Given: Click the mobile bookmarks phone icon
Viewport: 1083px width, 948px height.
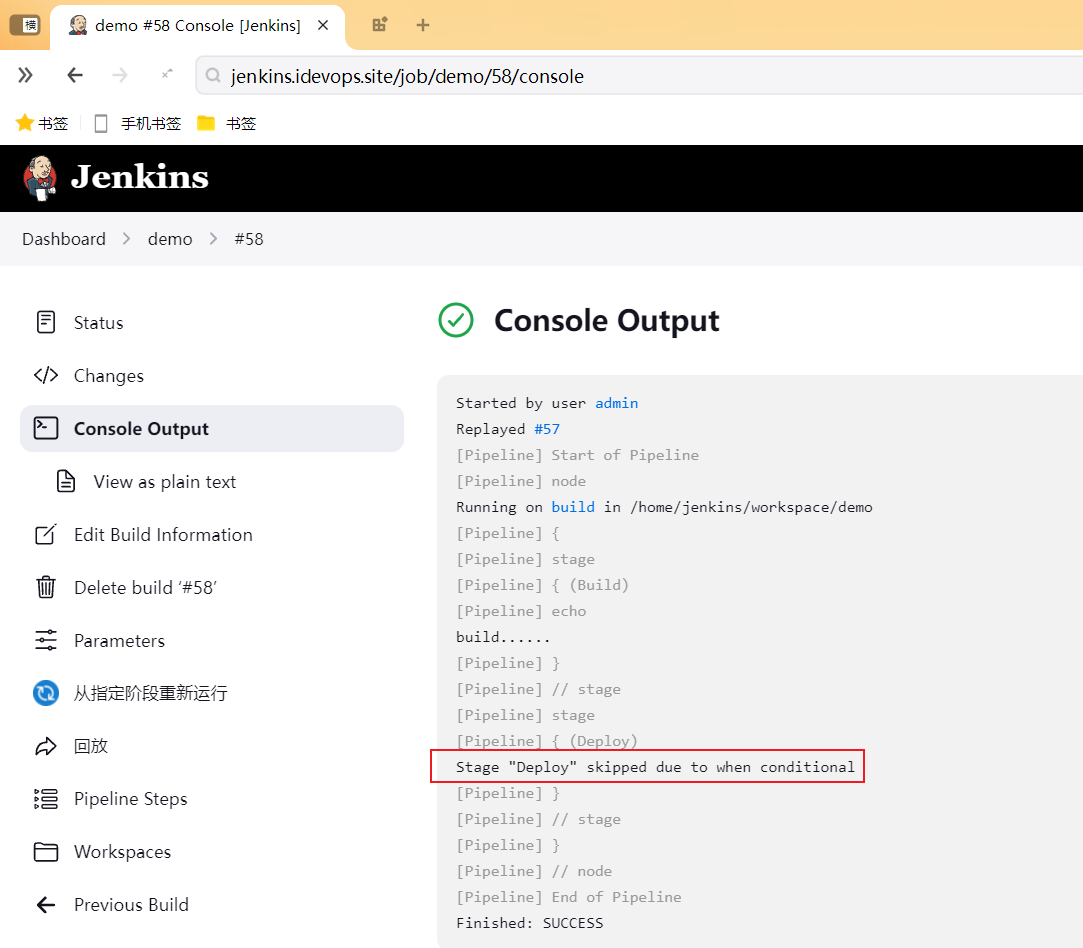Looking at the screenshot, I should point(101,124).
